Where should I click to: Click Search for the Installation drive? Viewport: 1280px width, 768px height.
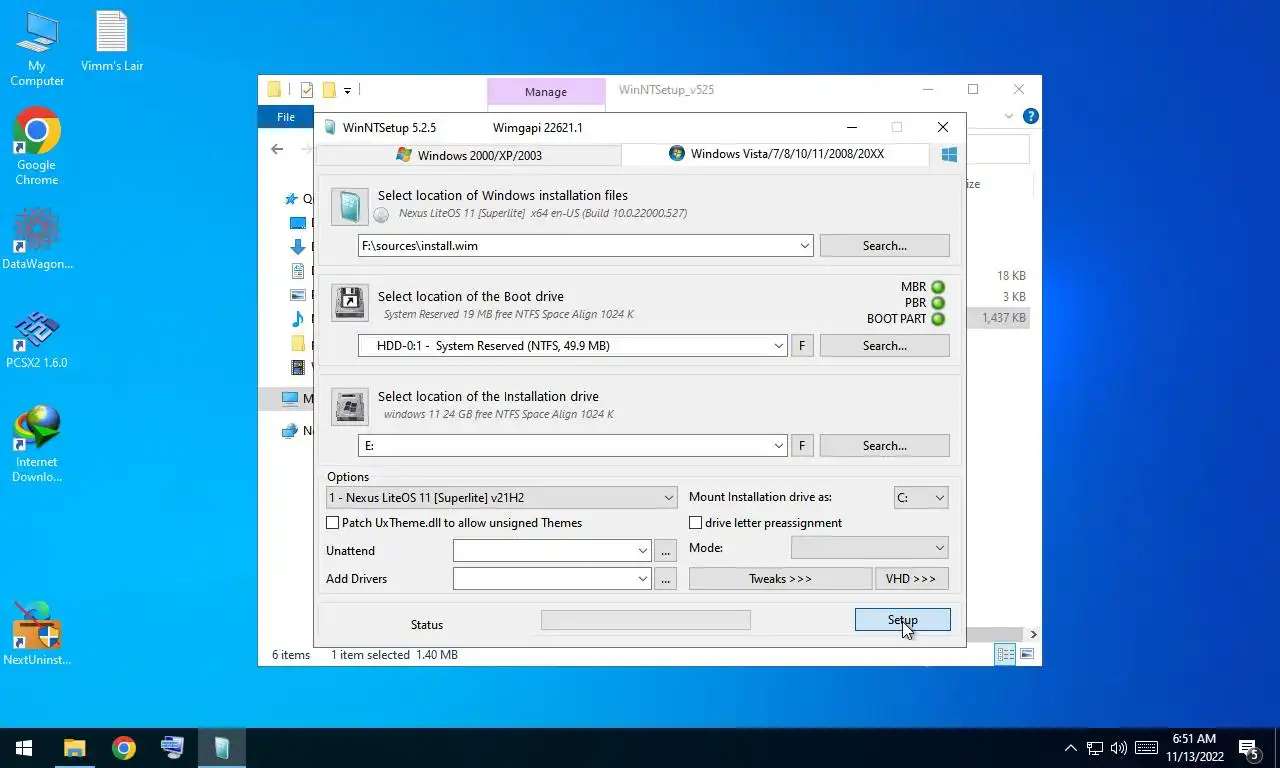tap(884, 446)
